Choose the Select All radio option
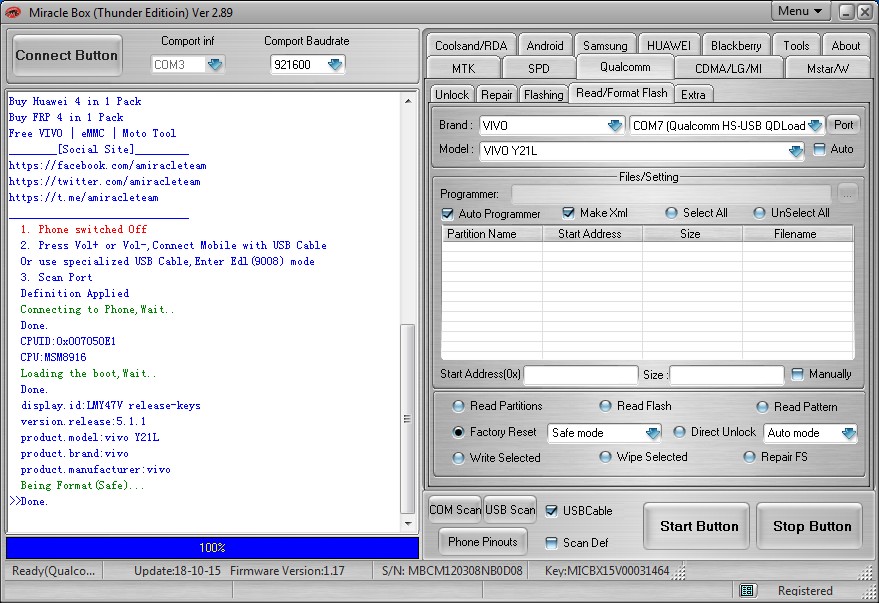879x603 pixels. tap(671, 213)
